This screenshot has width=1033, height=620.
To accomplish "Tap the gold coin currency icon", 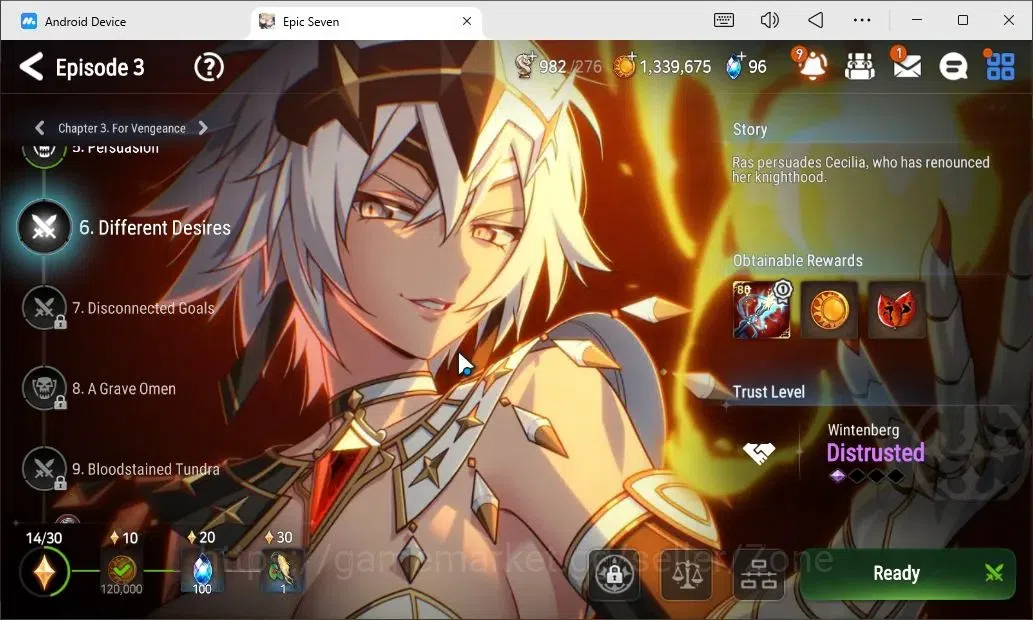I will (624, 65).
